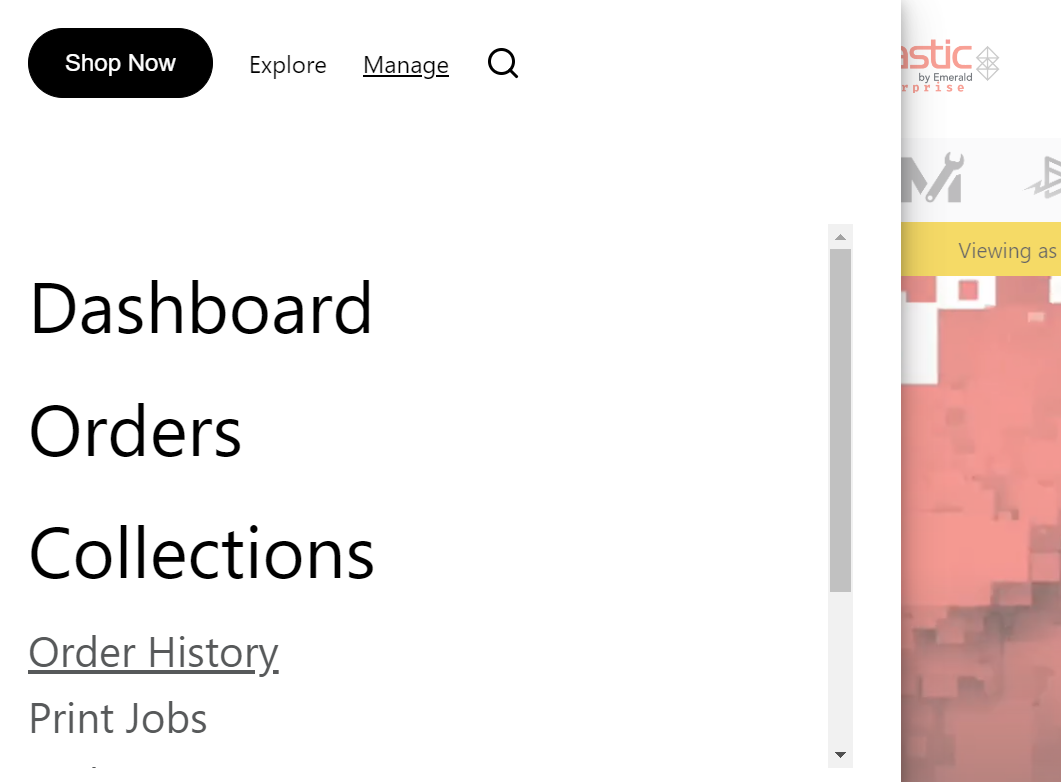Open the Print Jobs link
1061x782 pixels.
point(118,718)
